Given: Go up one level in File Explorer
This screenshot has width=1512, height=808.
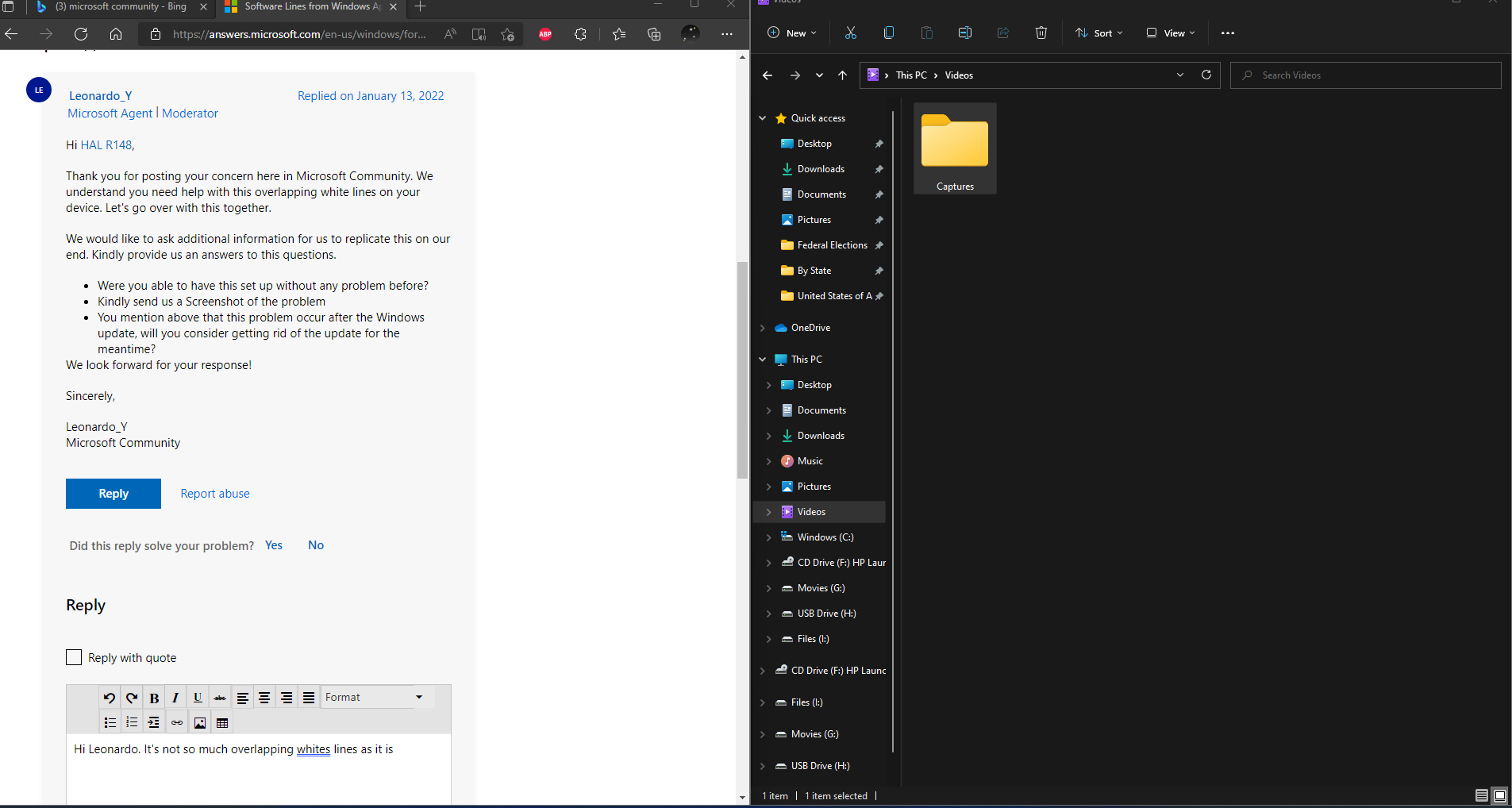Looking at the screenshot, I should [x=842, y=75].
